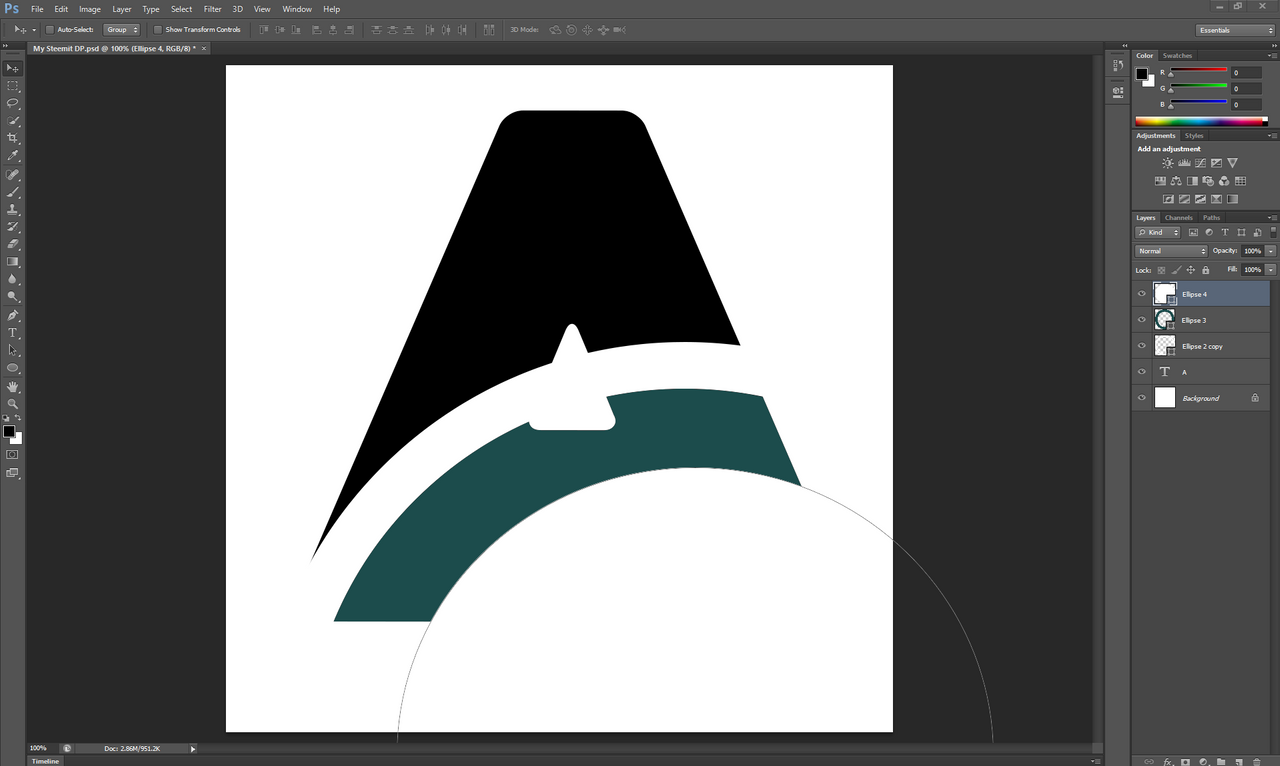Click the fx layer style icon
1280x766 pixels.
tap(1167, 762)
